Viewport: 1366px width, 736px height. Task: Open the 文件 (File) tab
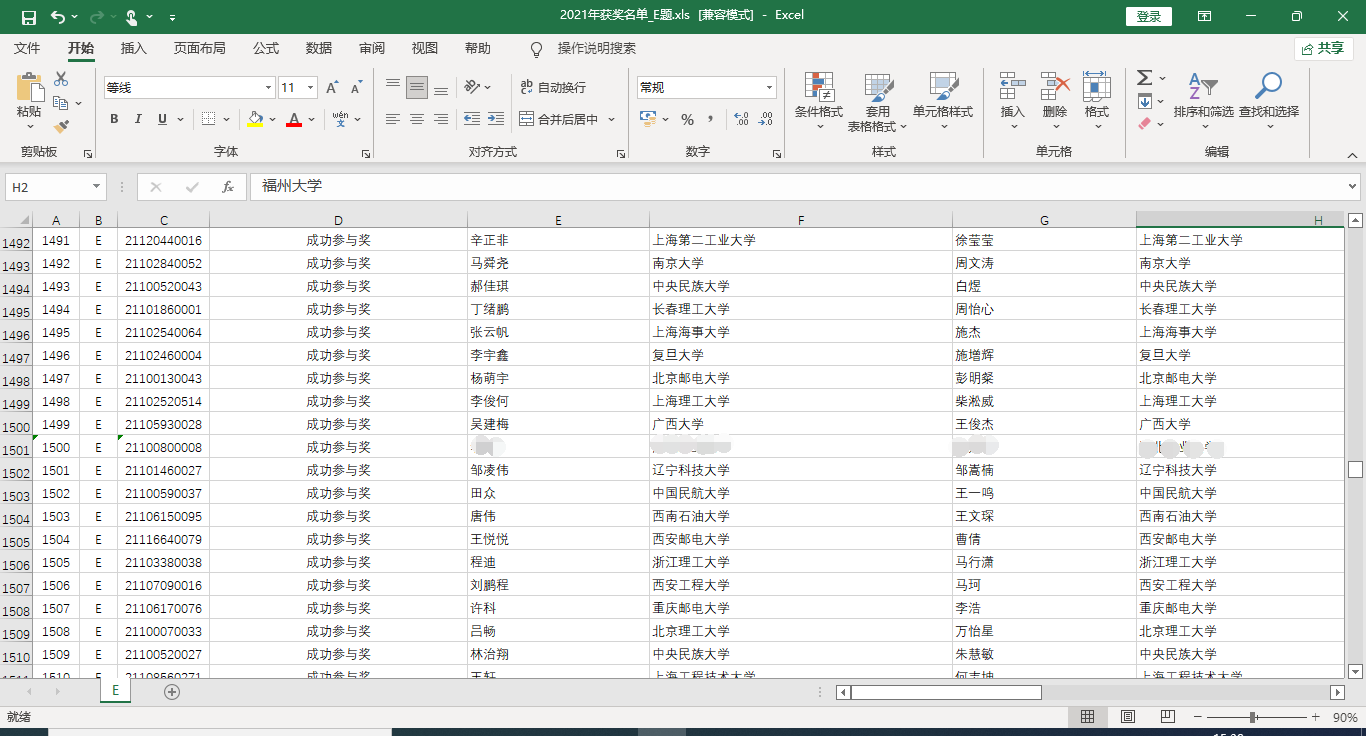pyautogui.click(x=27, y=48)
